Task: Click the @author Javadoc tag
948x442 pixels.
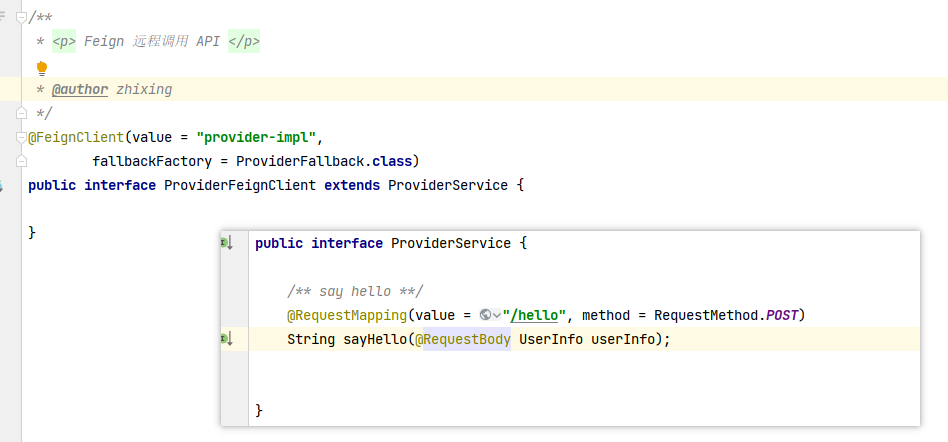Action: coord(80,89)
